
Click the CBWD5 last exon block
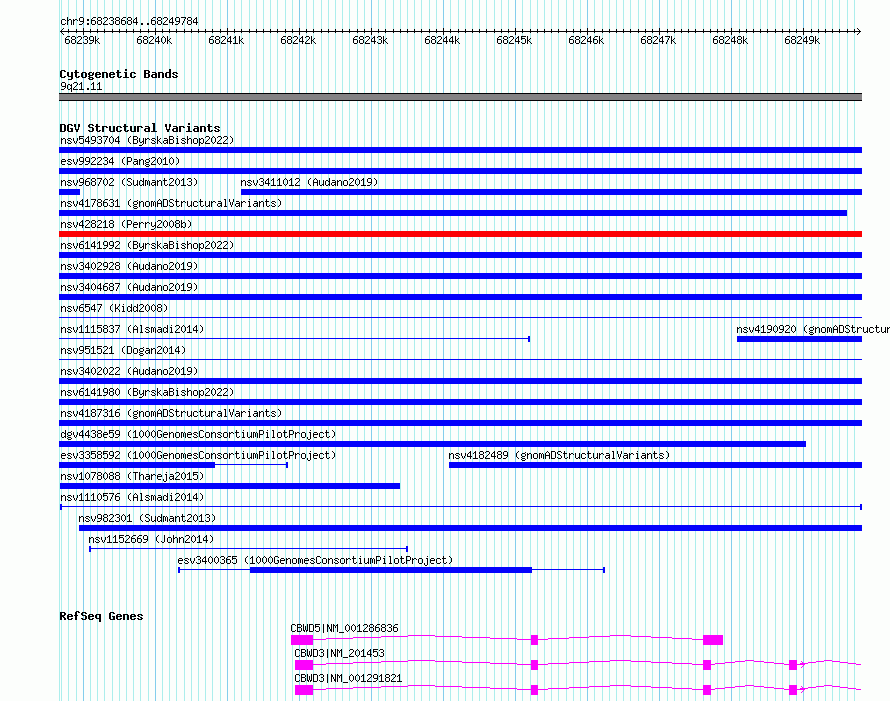click(x=713, y=640)
